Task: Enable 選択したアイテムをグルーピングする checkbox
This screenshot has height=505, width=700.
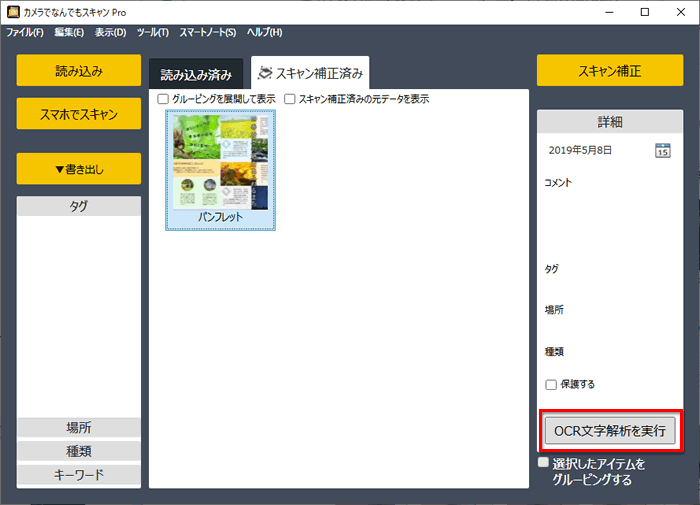Action: (543, 463)
